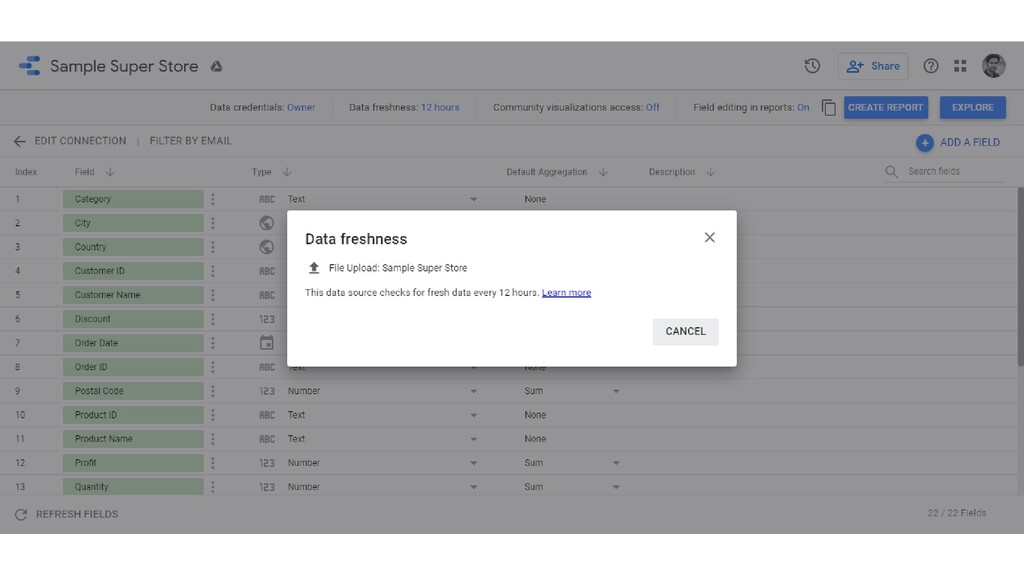Click the Looker Studio logo
The image size is (1024, 576).
click(30, 66)
